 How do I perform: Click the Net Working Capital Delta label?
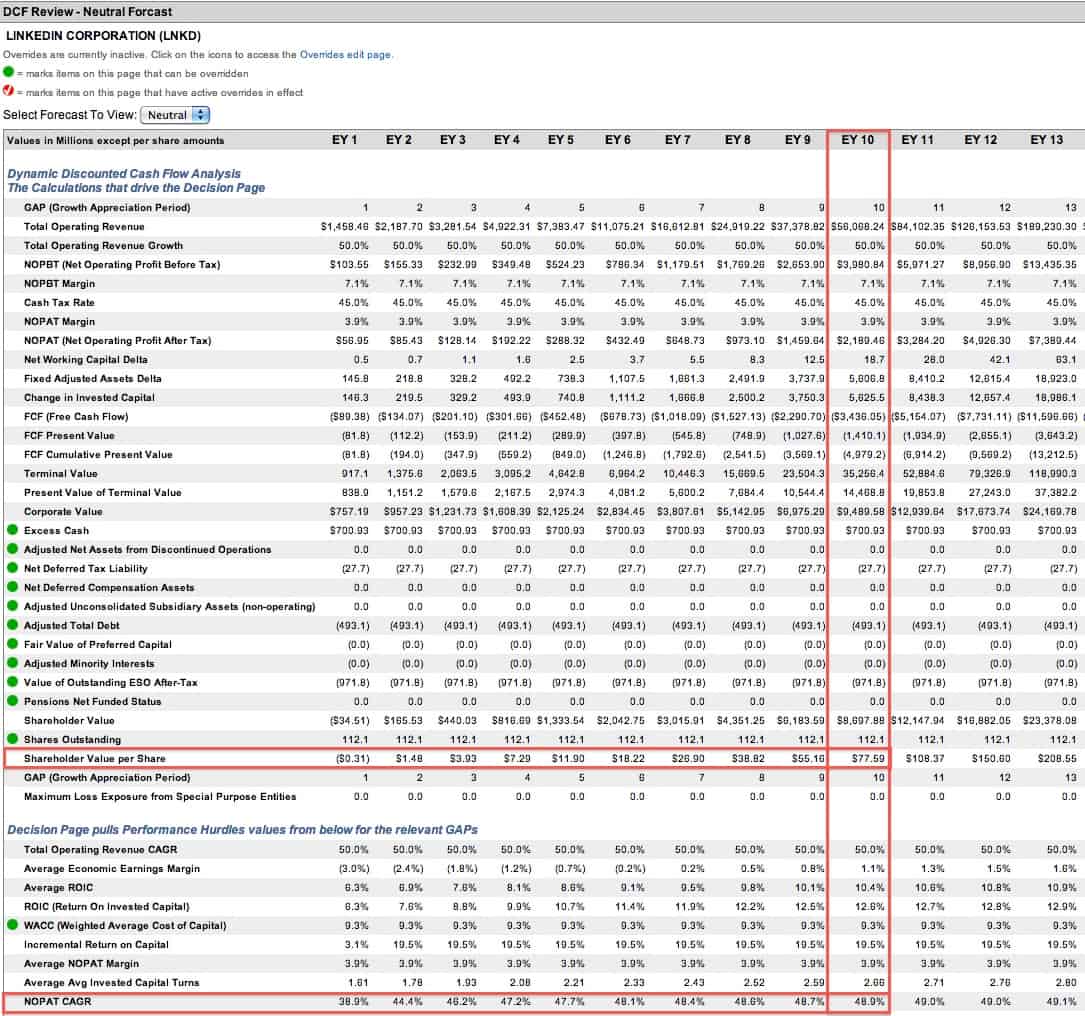pyautogui.click(x=85, y=360)
